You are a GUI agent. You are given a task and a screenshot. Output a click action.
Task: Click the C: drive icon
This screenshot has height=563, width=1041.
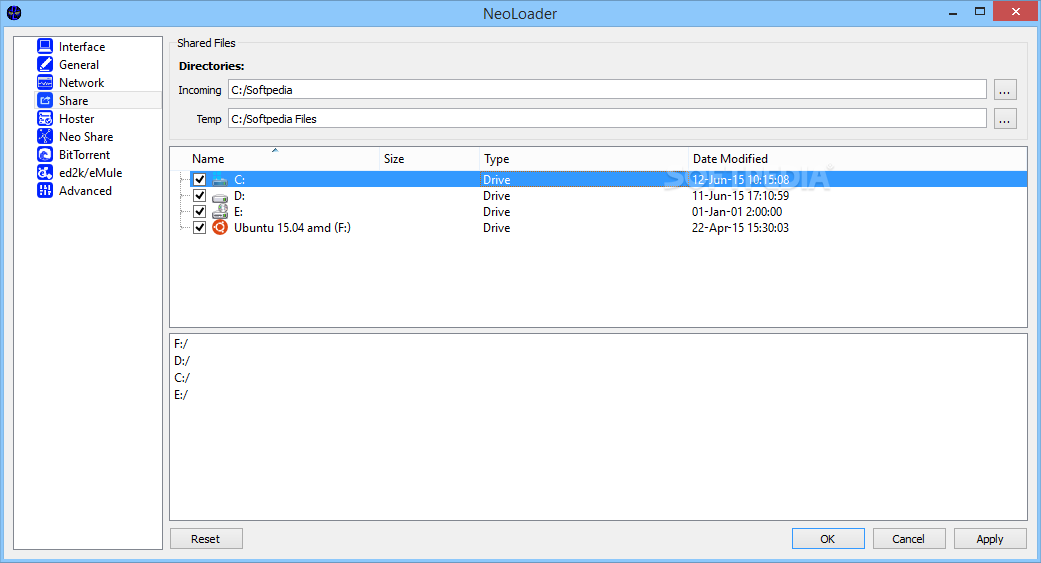tap(220, 180)
